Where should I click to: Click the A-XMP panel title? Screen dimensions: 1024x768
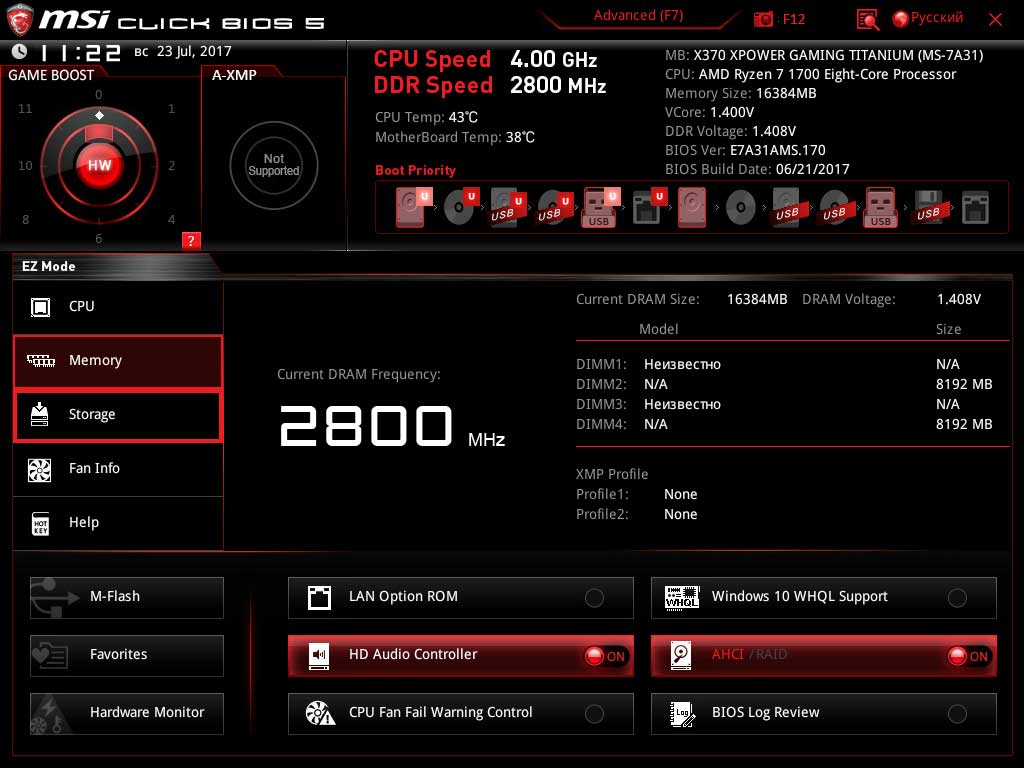pos(234,75)
